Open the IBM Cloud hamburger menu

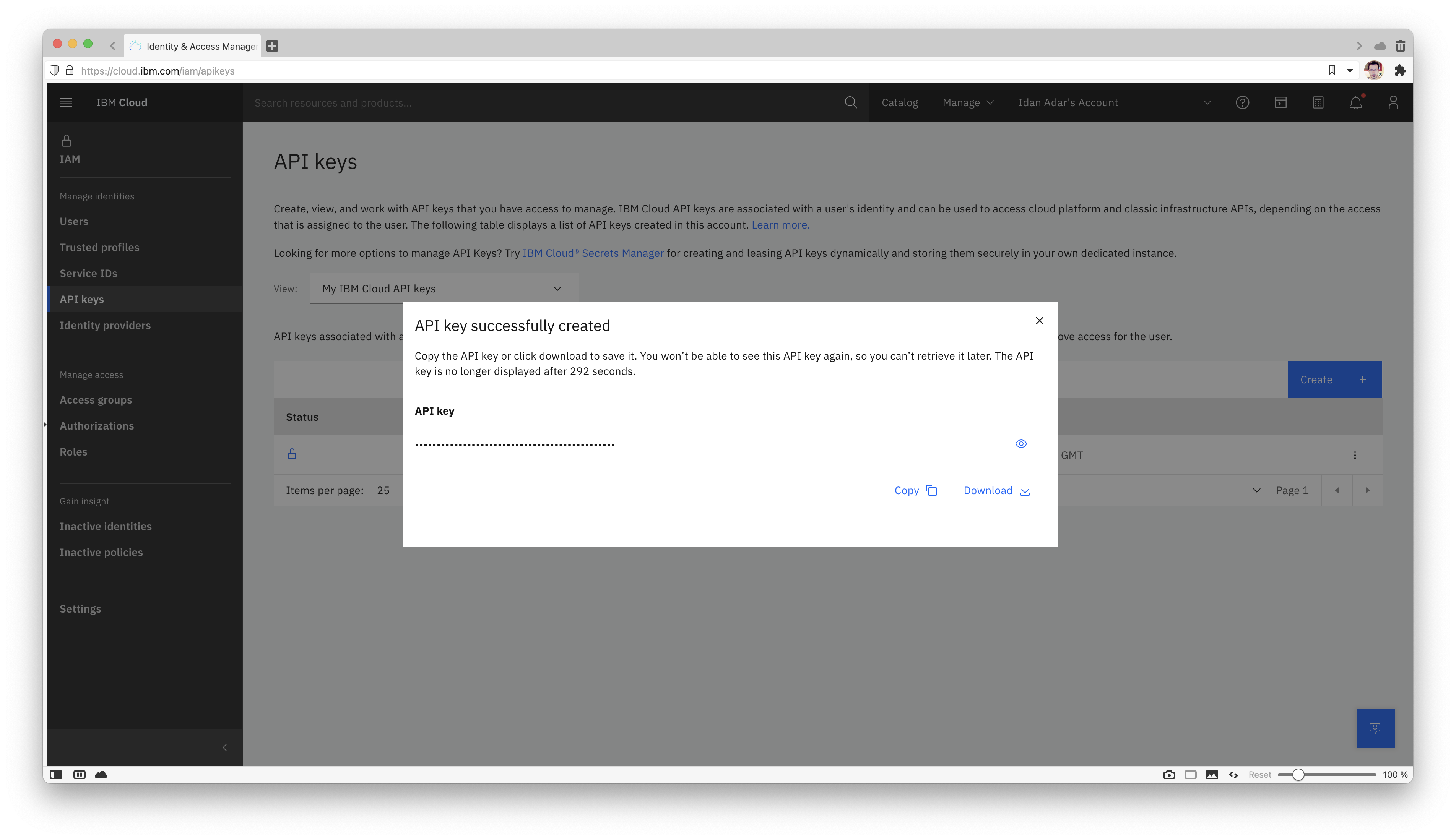point(66,103)
